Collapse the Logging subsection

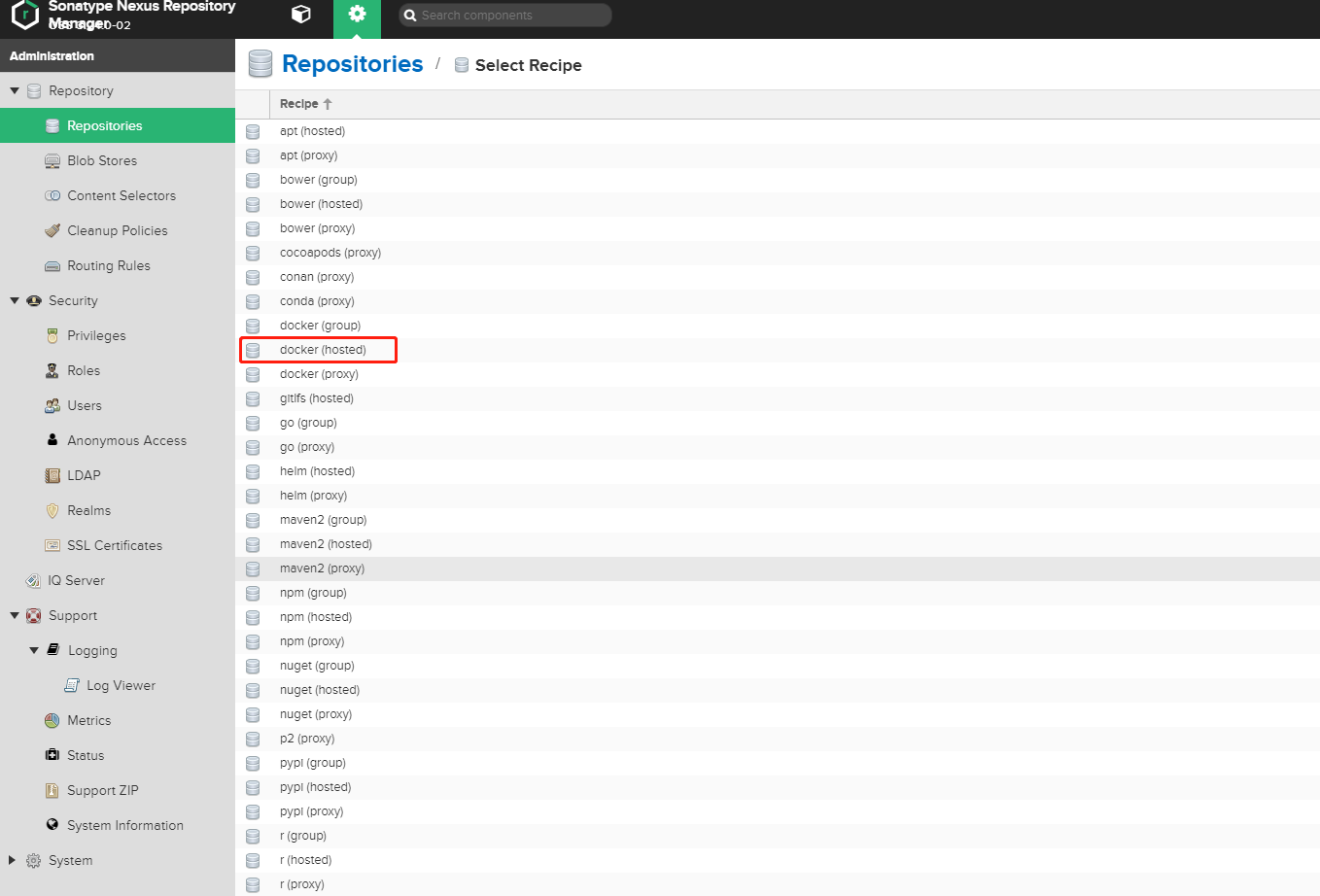click(x=35, y=650)
